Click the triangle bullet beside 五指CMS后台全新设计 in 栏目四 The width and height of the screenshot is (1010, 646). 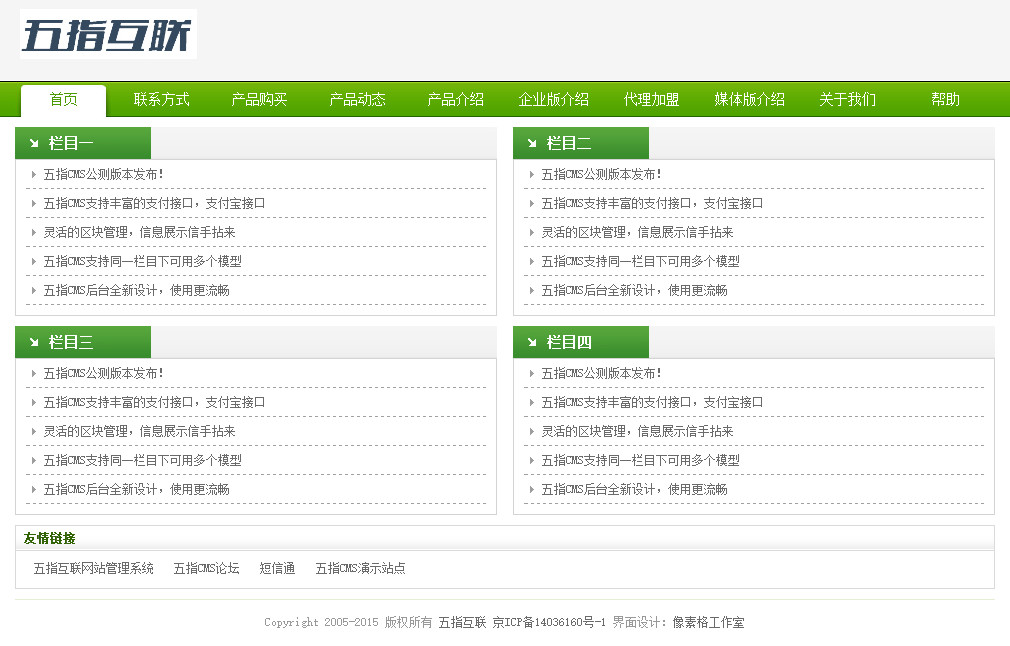(529, 489)
